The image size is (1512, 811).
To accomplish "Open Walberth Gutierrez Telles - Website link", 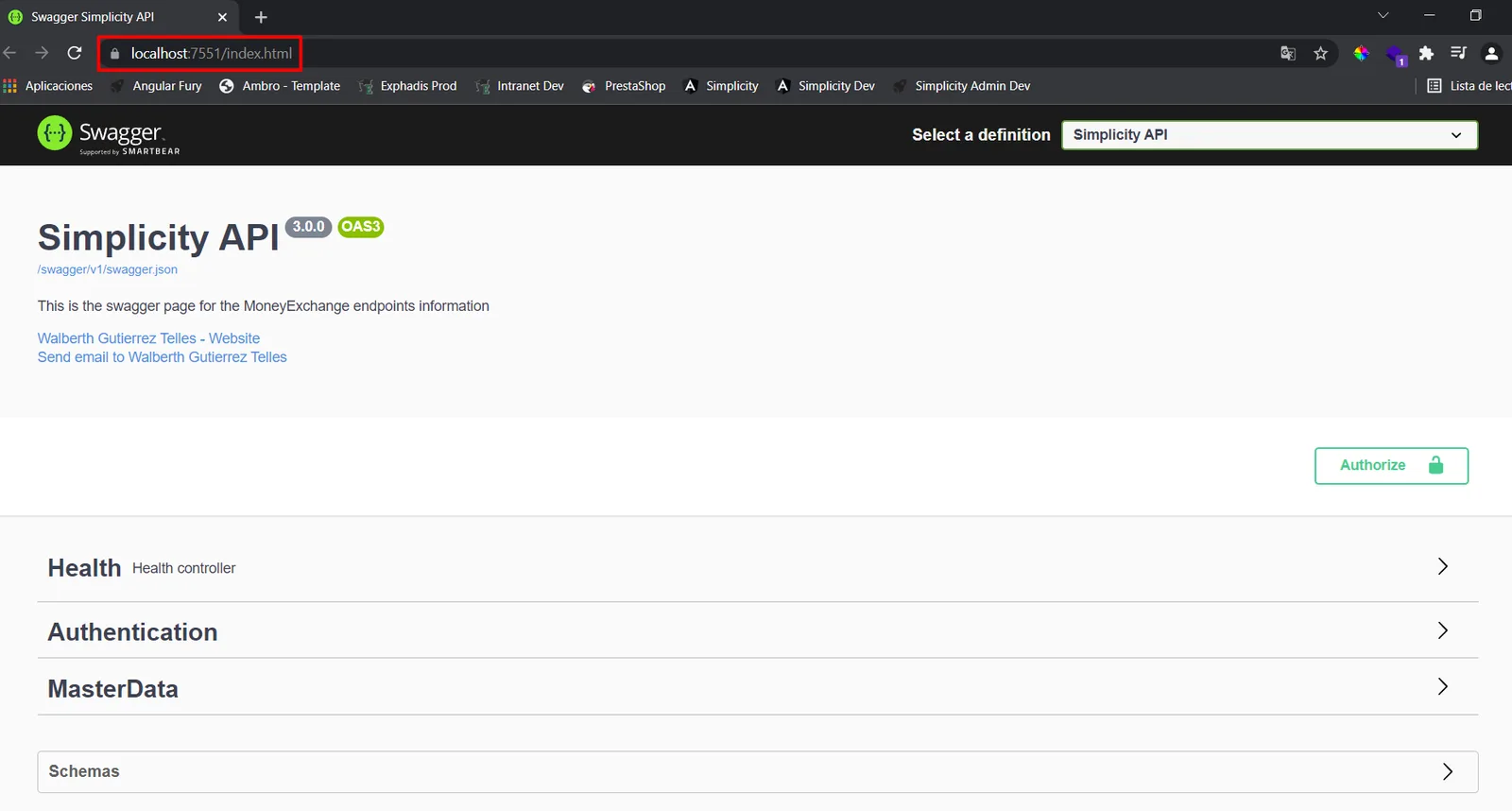I will pos(148,338).
